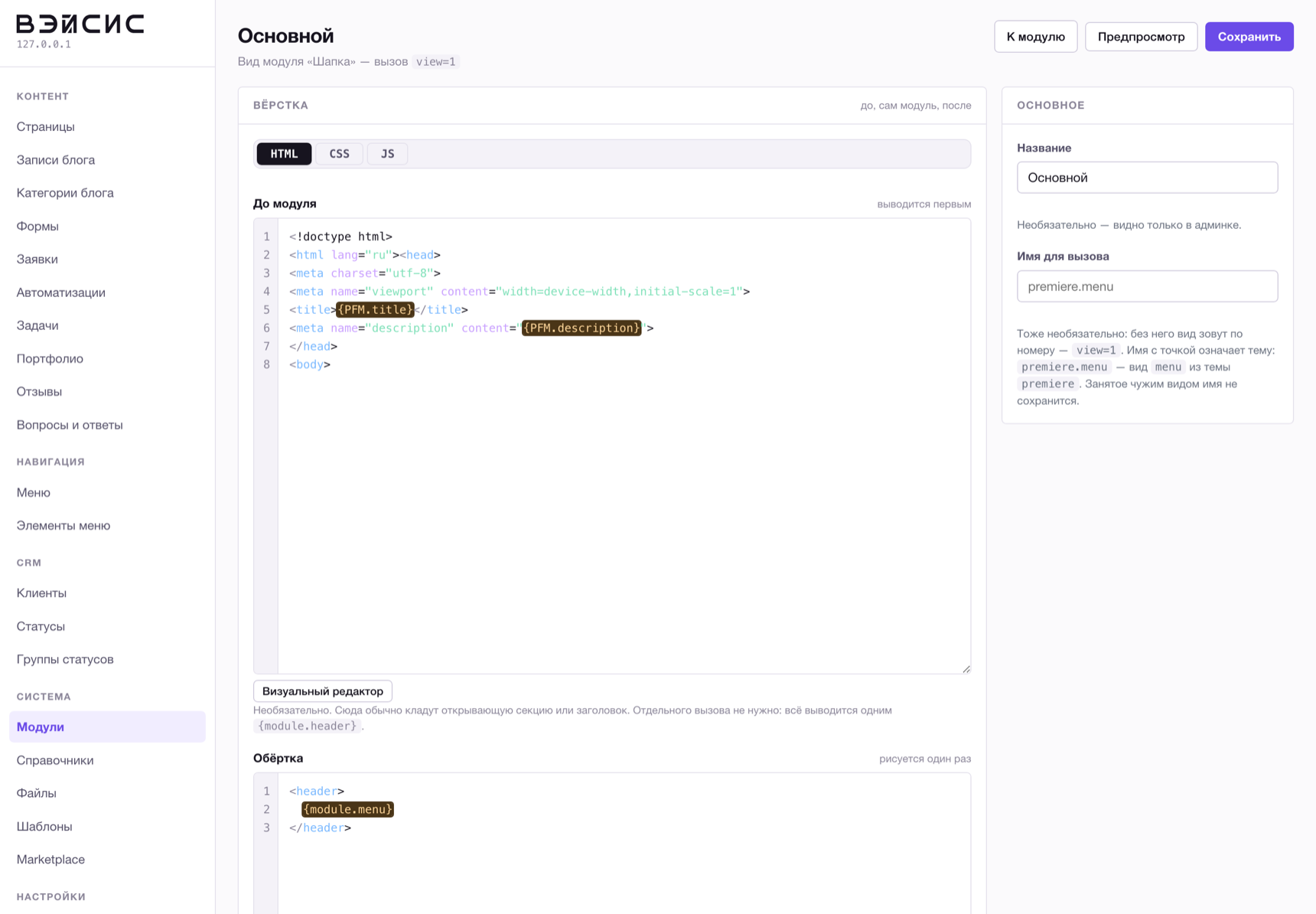1316x914 pixels.
Task: Go to Файлы section
Action: [37, 793]
